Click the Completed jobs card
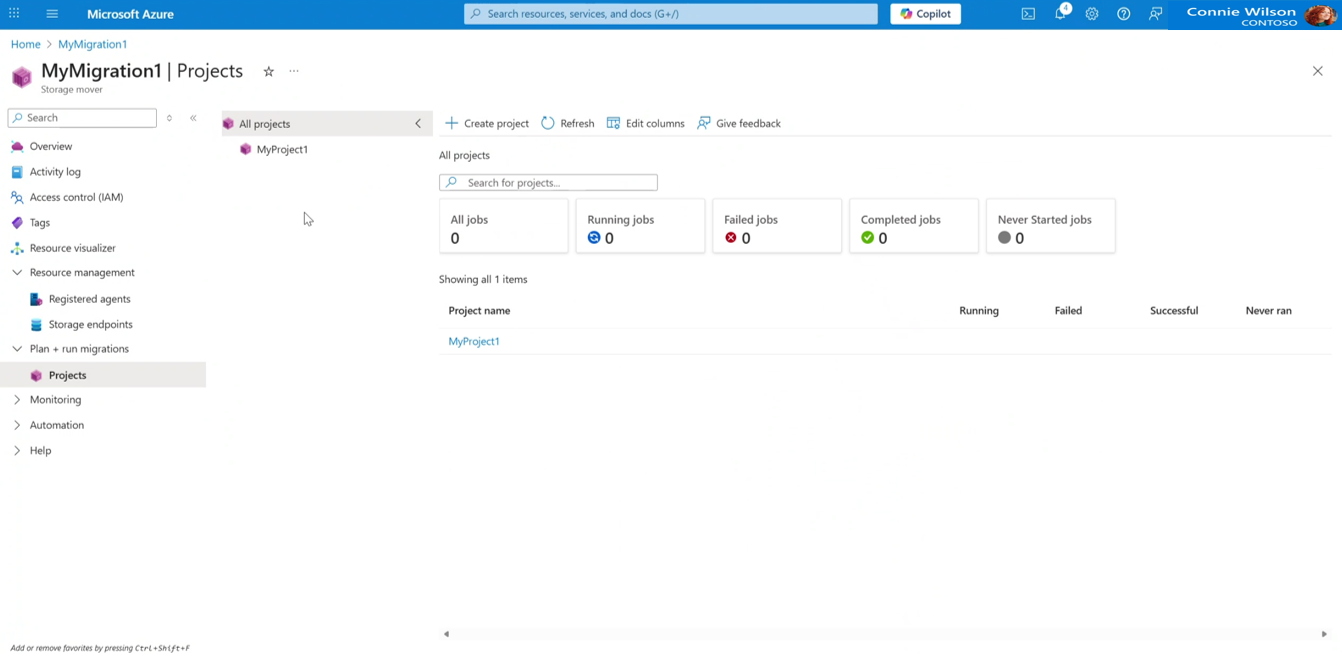 pos(914,226)
